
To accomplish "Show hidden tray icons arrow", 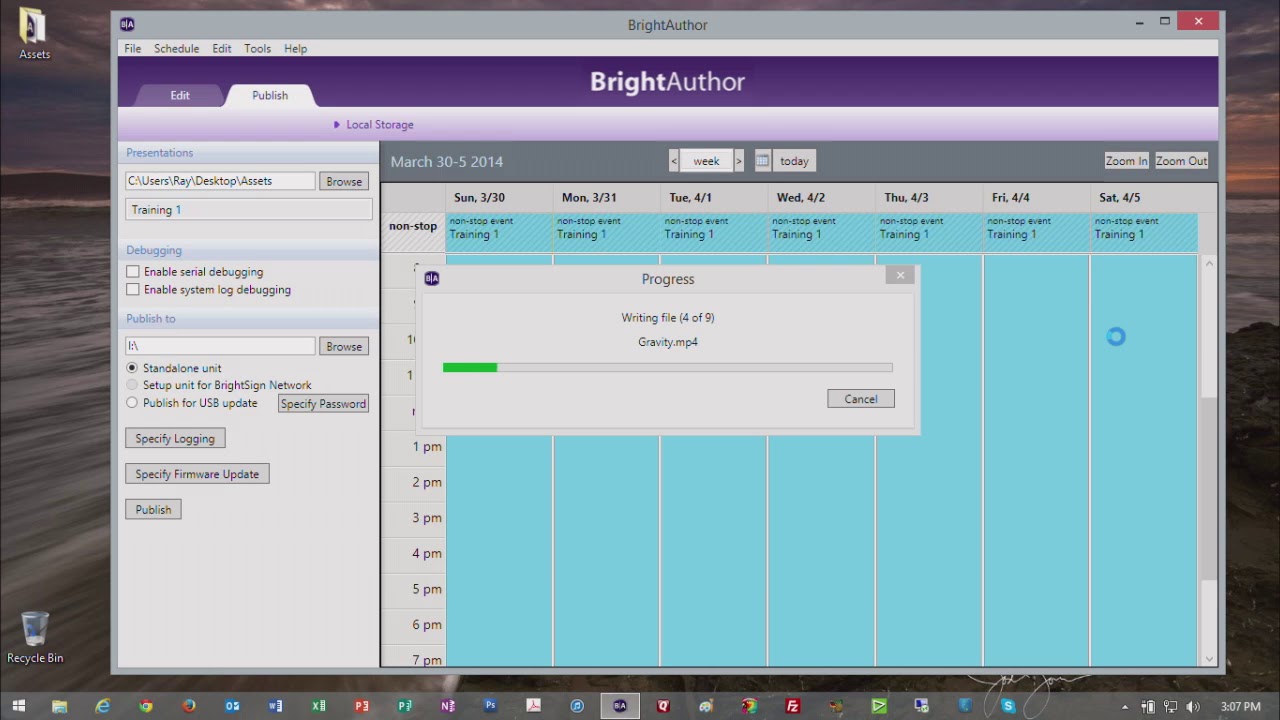I will (x=1125, y=707).
